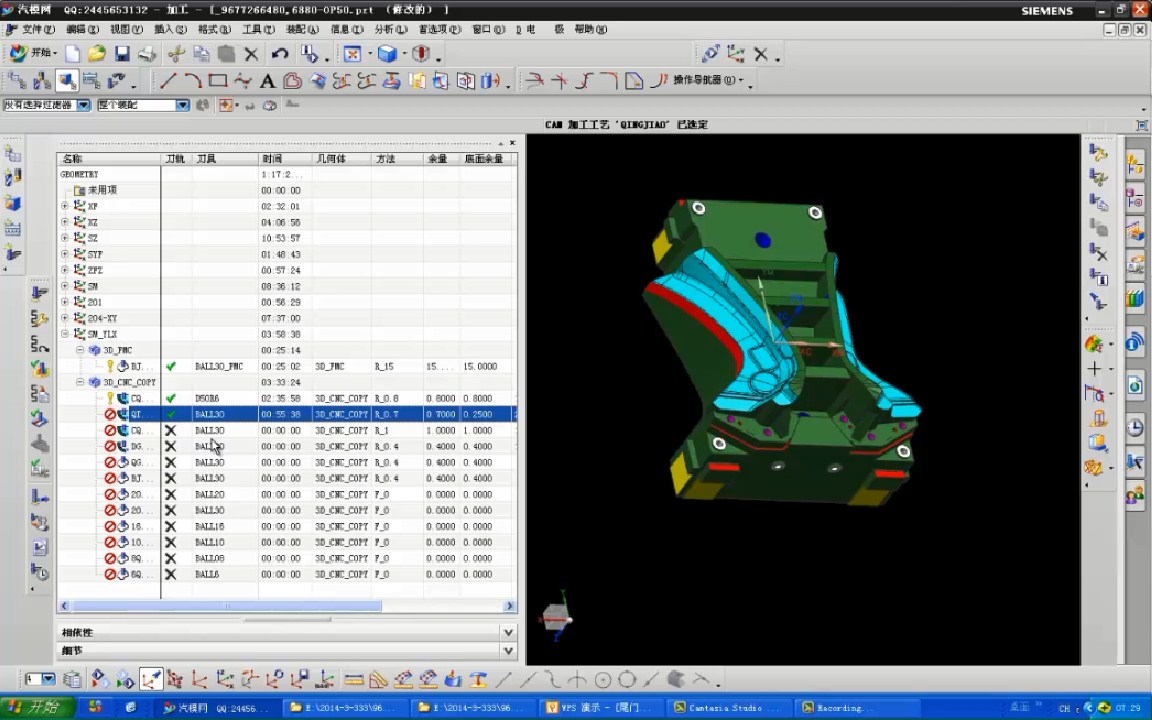
Task: Click the Fit view icon
Action: click(353, 54)
